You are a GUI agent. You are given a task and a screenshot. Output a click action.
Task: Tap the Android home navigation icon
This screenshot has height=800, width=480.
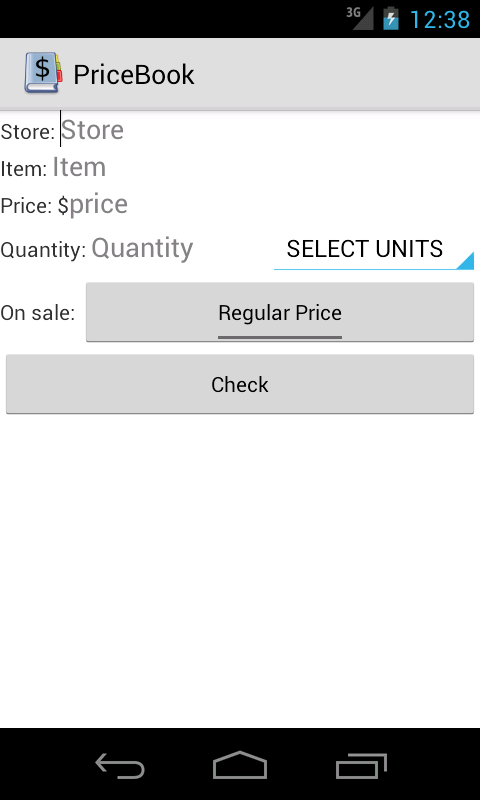point(240,765)
